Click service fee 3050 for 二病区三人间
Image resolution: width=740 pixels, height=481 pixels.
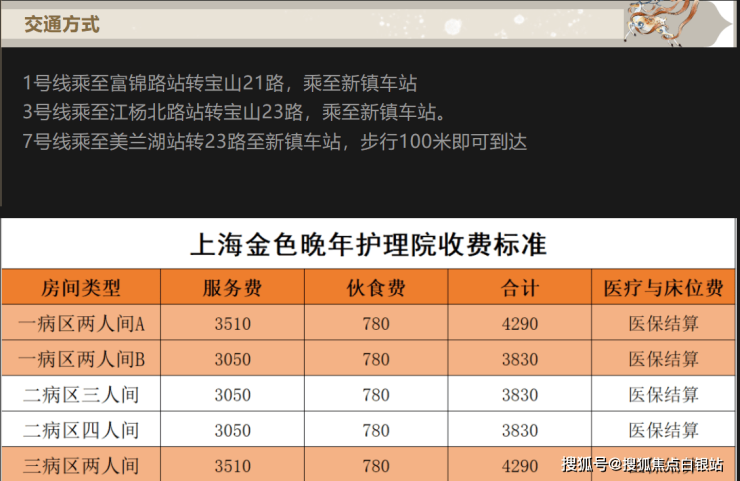pos(233,395)
